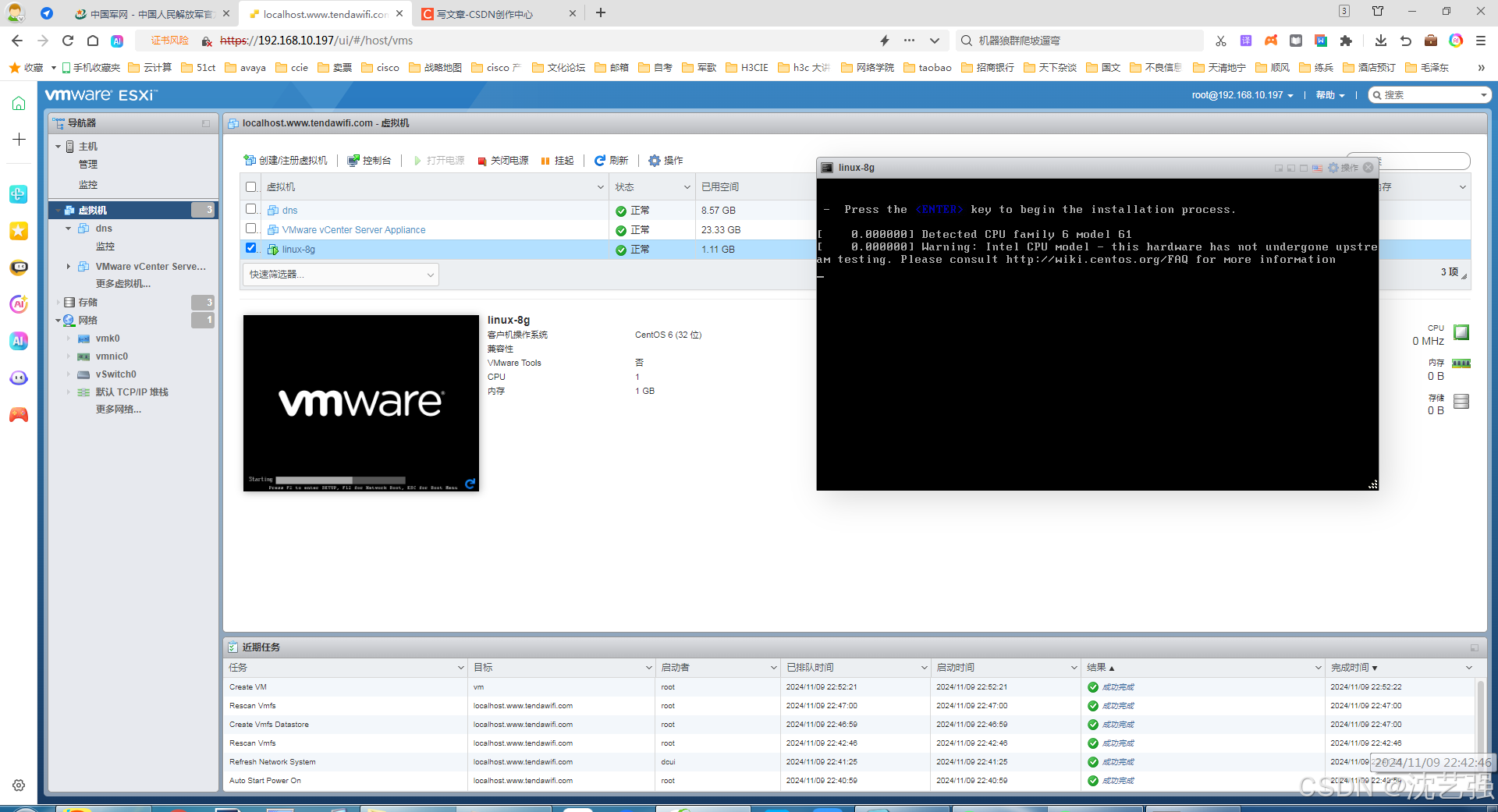Image resolution: width=1498 pixels, height=812 pixels.
Task: Open the browser downloads icon
Action: click(1380, 41)
